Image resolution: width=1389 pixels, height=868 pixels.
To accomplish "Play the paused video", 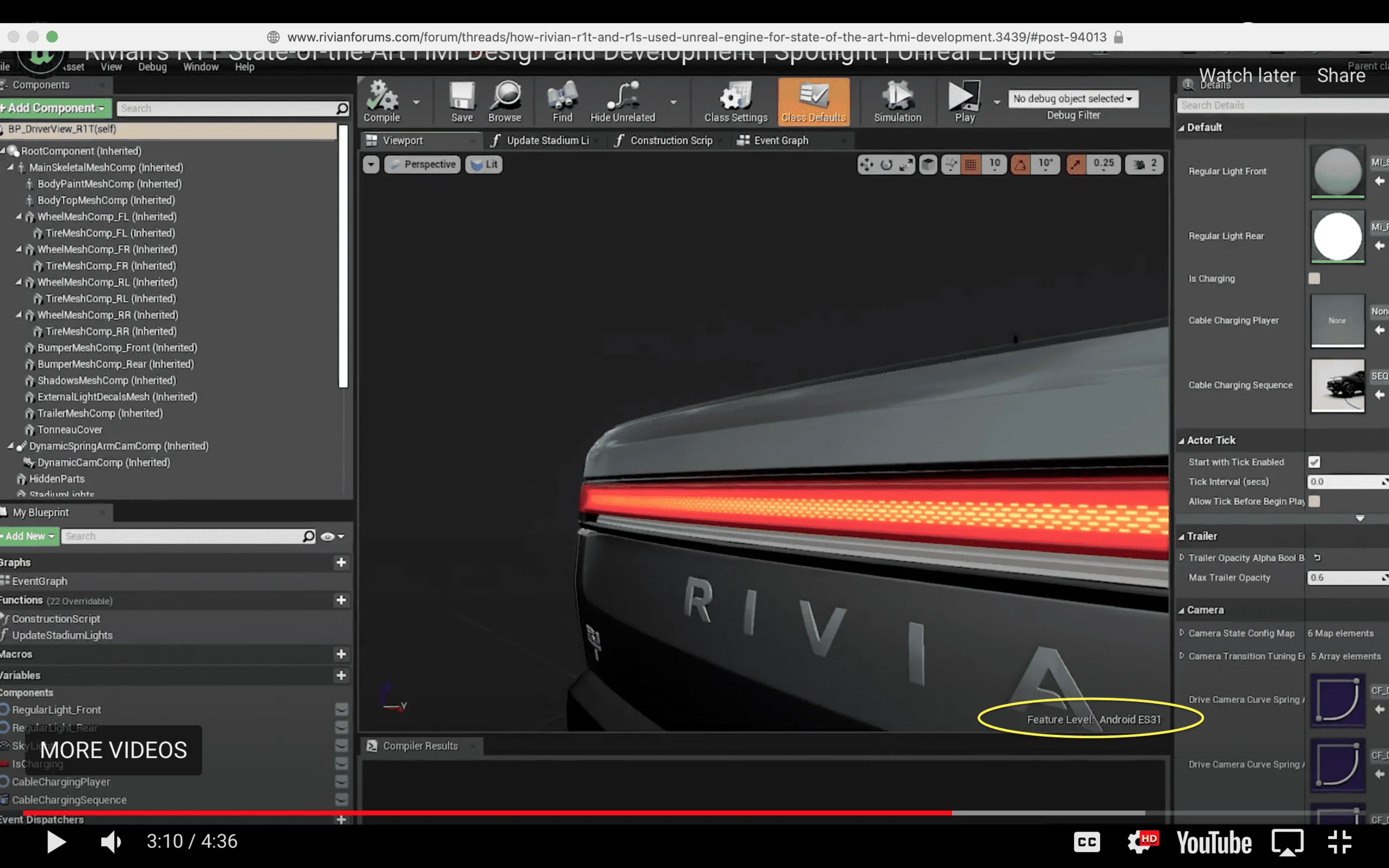I will 56,842.
